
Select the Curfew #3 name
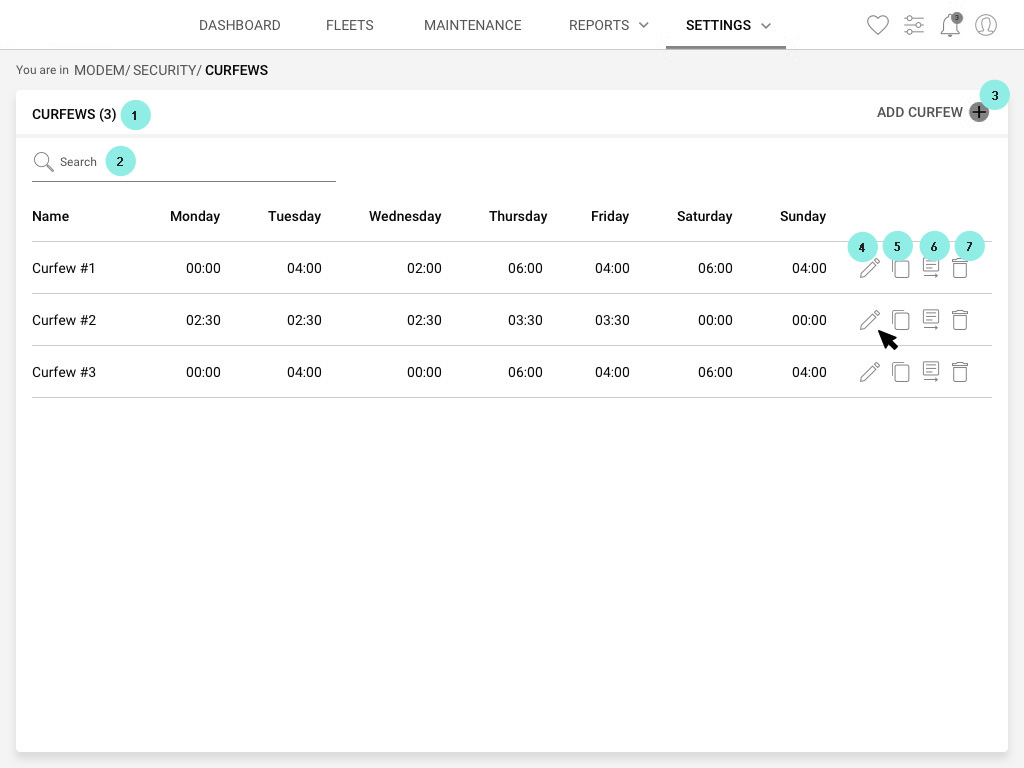click(x=63, y=372)
